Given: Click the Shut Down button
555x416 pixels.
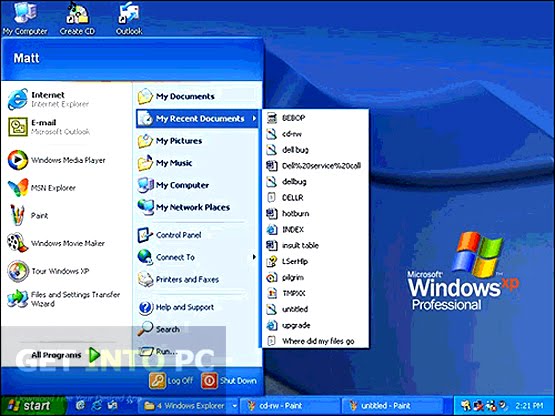Looking at the screenshot, I should [229, 381].
